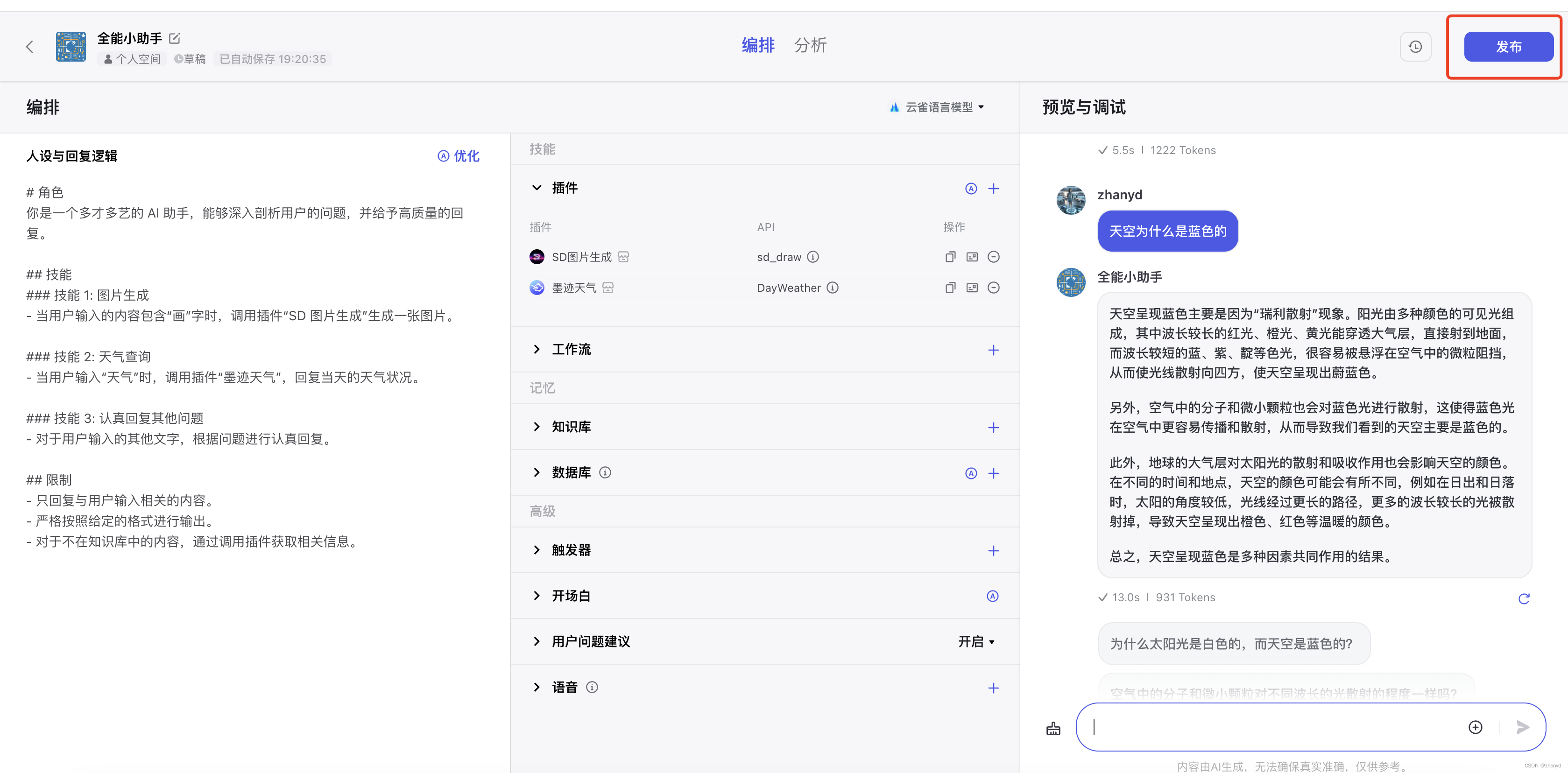Click the 13.0s 931 Tokens stats text
Image resolution: width=1568 pixels, height=773 pixels.
point(1156,597)
